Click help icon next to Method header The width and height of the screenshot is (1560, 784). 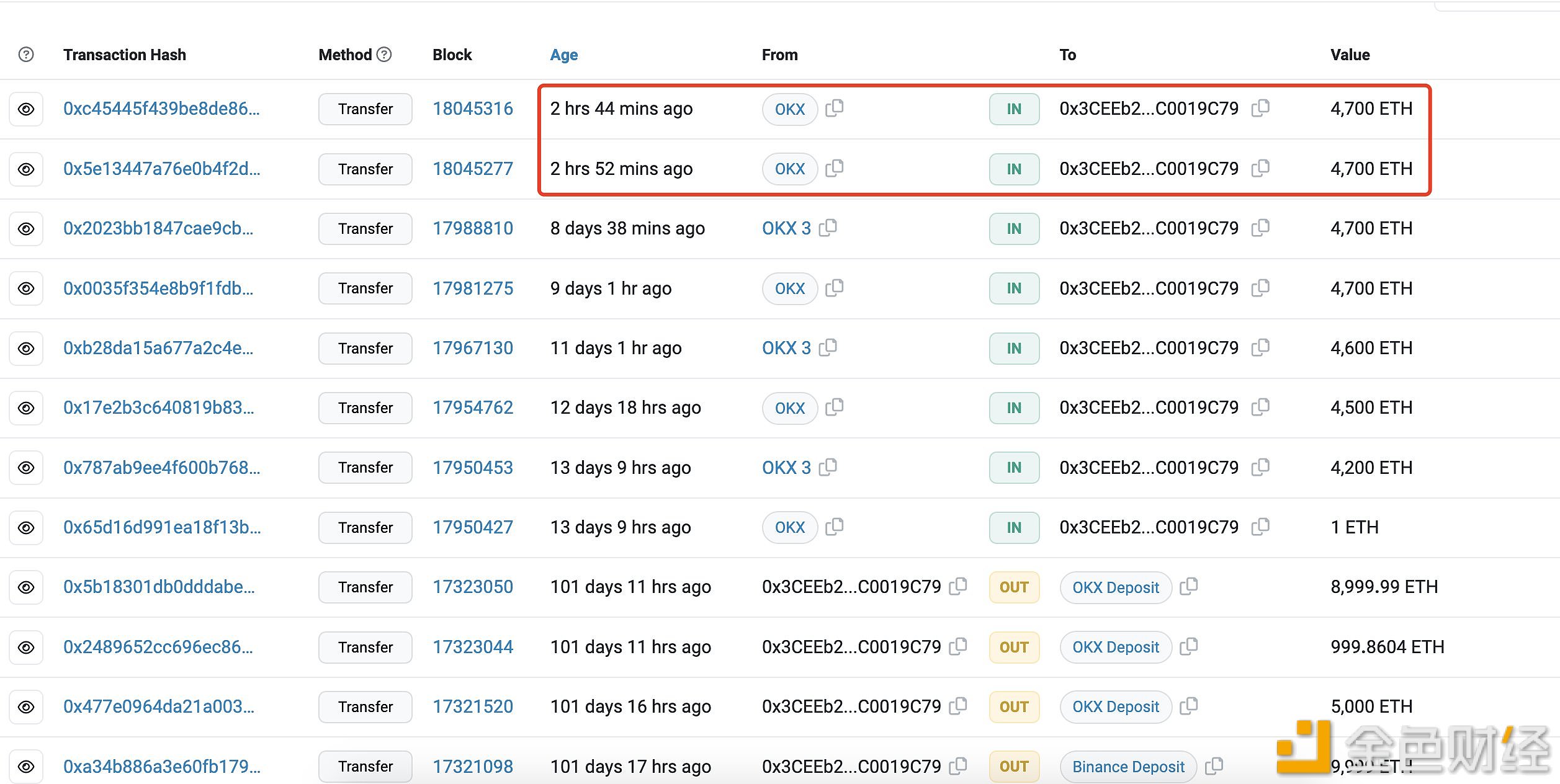(x=385, y=55)
